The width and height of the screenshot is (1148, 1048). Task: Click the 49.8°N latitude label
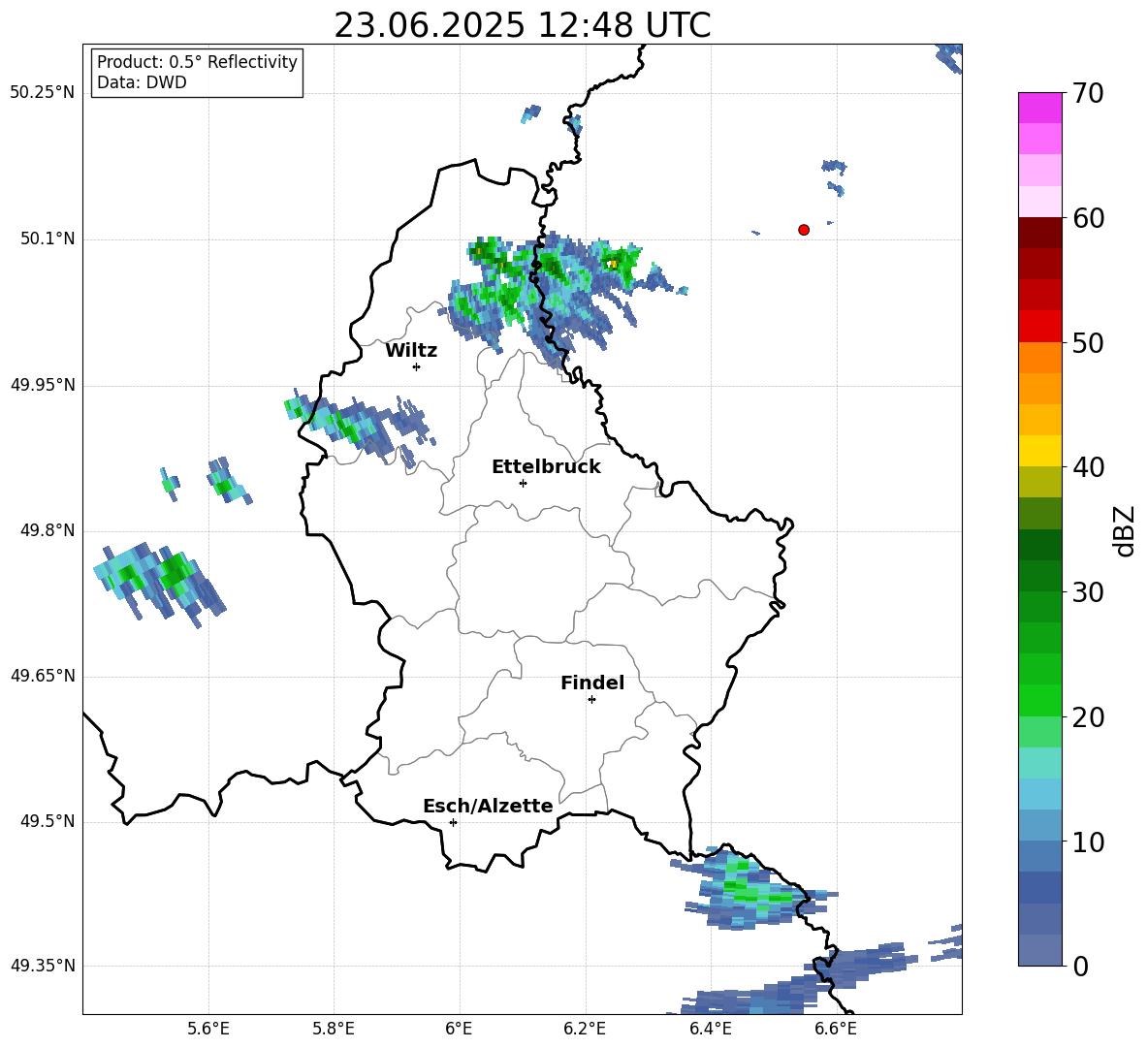point(48,530)
